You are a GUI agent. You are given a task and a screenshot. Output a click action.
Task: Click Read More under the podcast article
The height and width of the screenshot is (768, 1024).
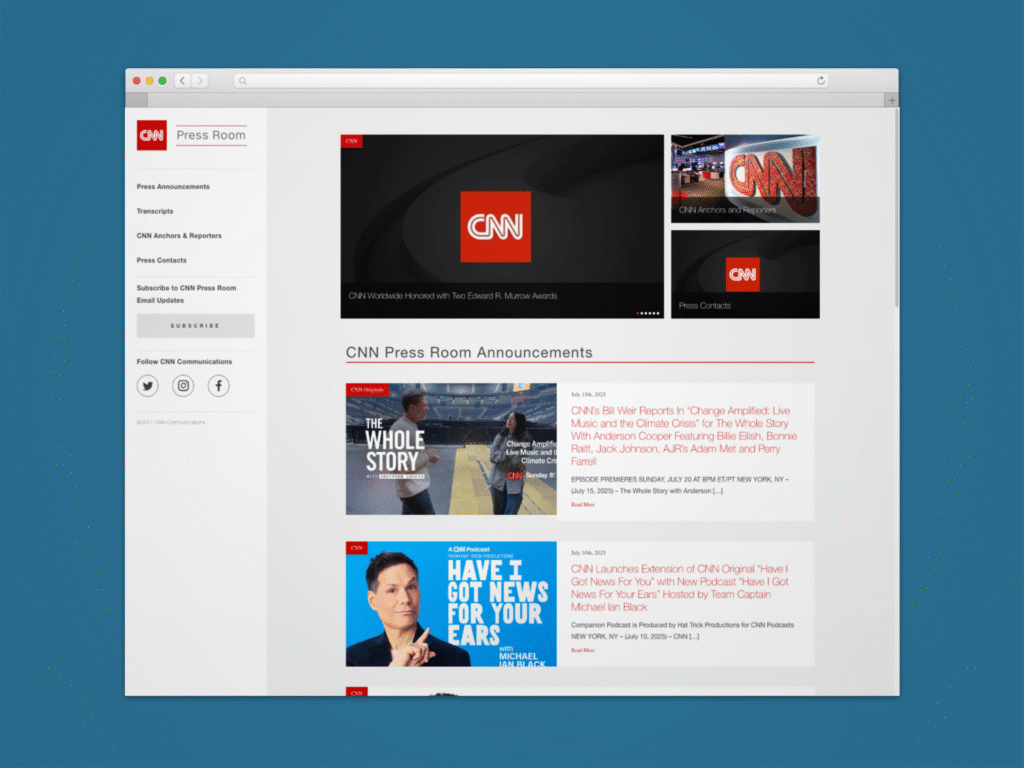tap(583, 650)
